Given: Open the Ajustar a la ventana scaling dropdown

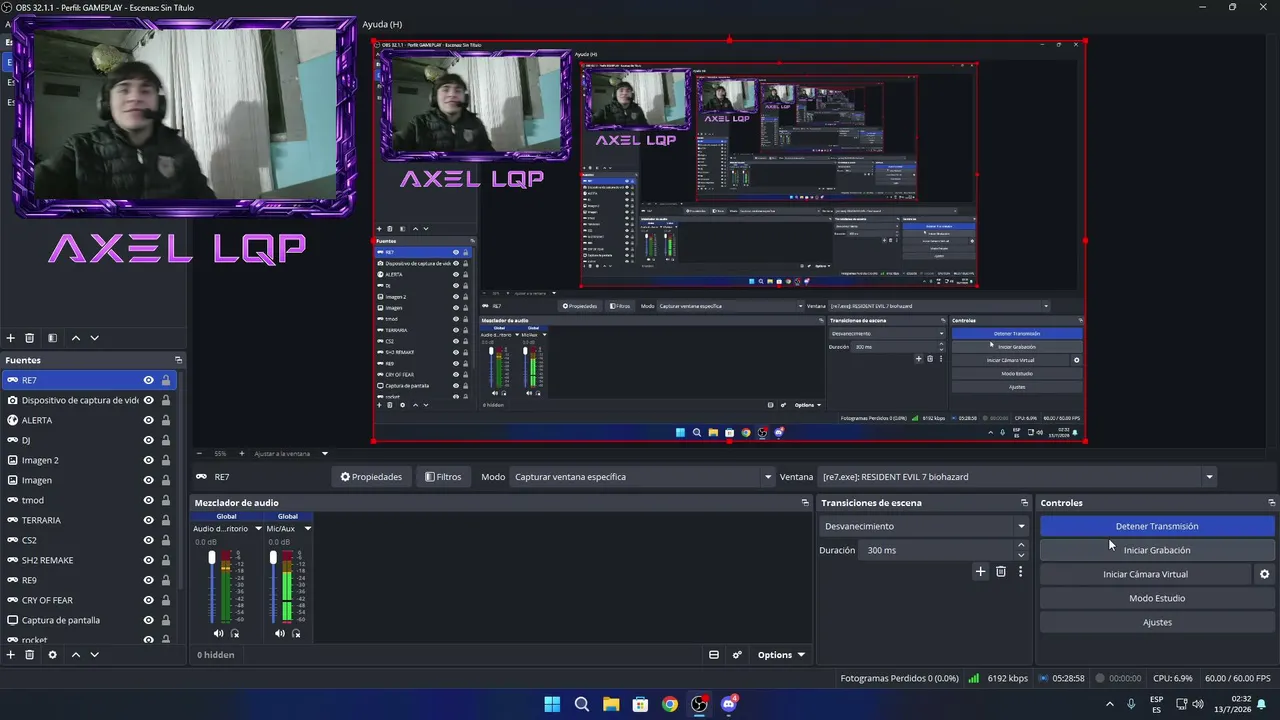Looking at the screenshot, I should tap(291, 453).
